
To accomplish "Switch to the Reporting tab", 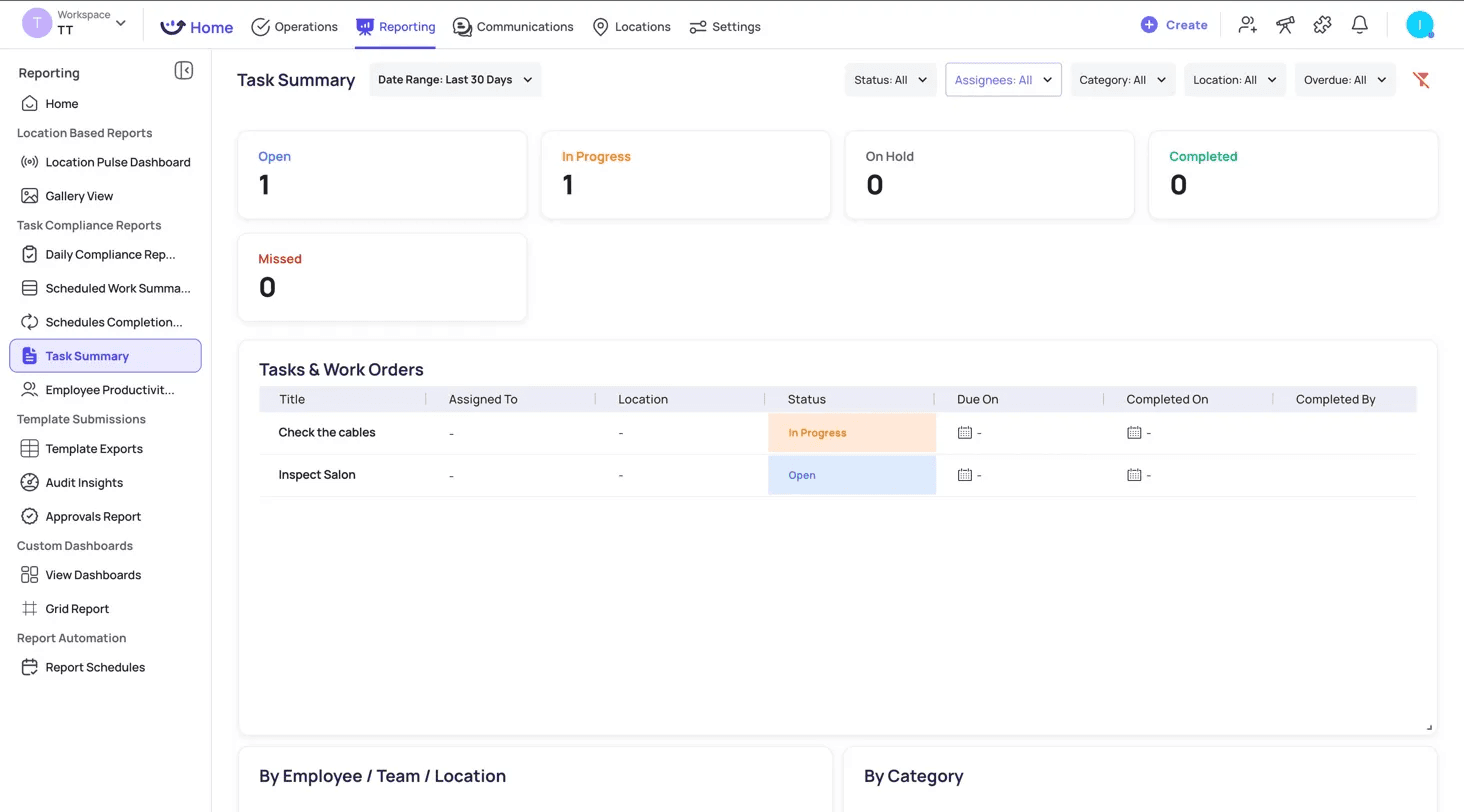I will 396,27.
